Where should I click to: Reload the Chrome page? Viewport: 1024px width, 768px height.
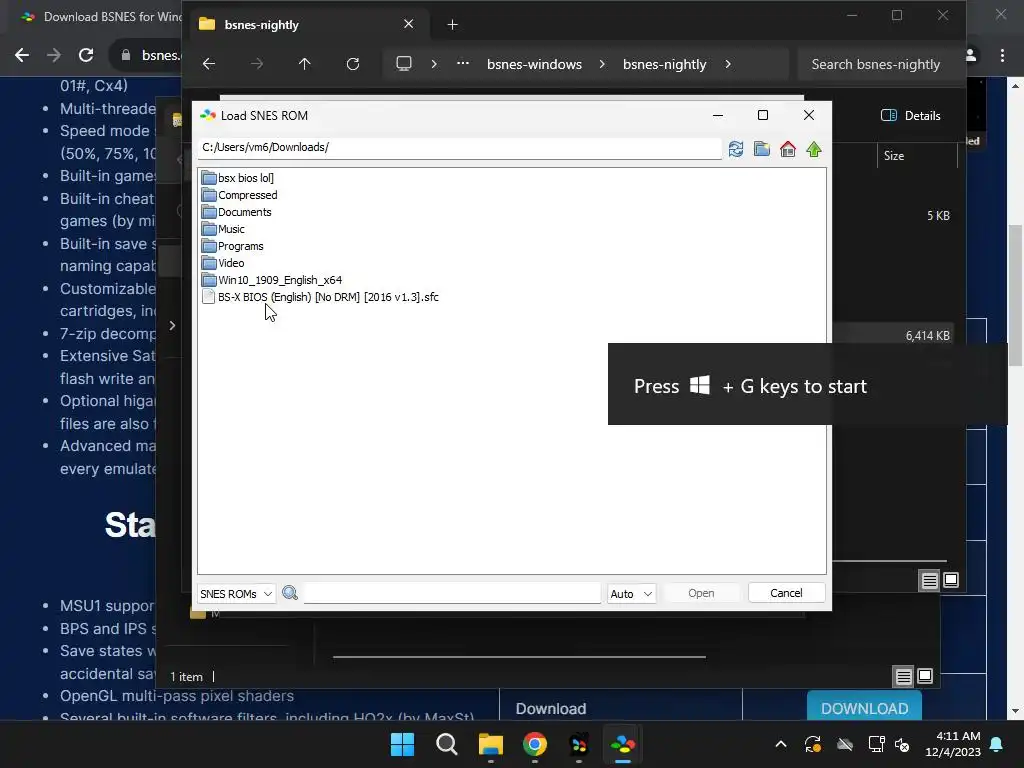coord(86,55)
